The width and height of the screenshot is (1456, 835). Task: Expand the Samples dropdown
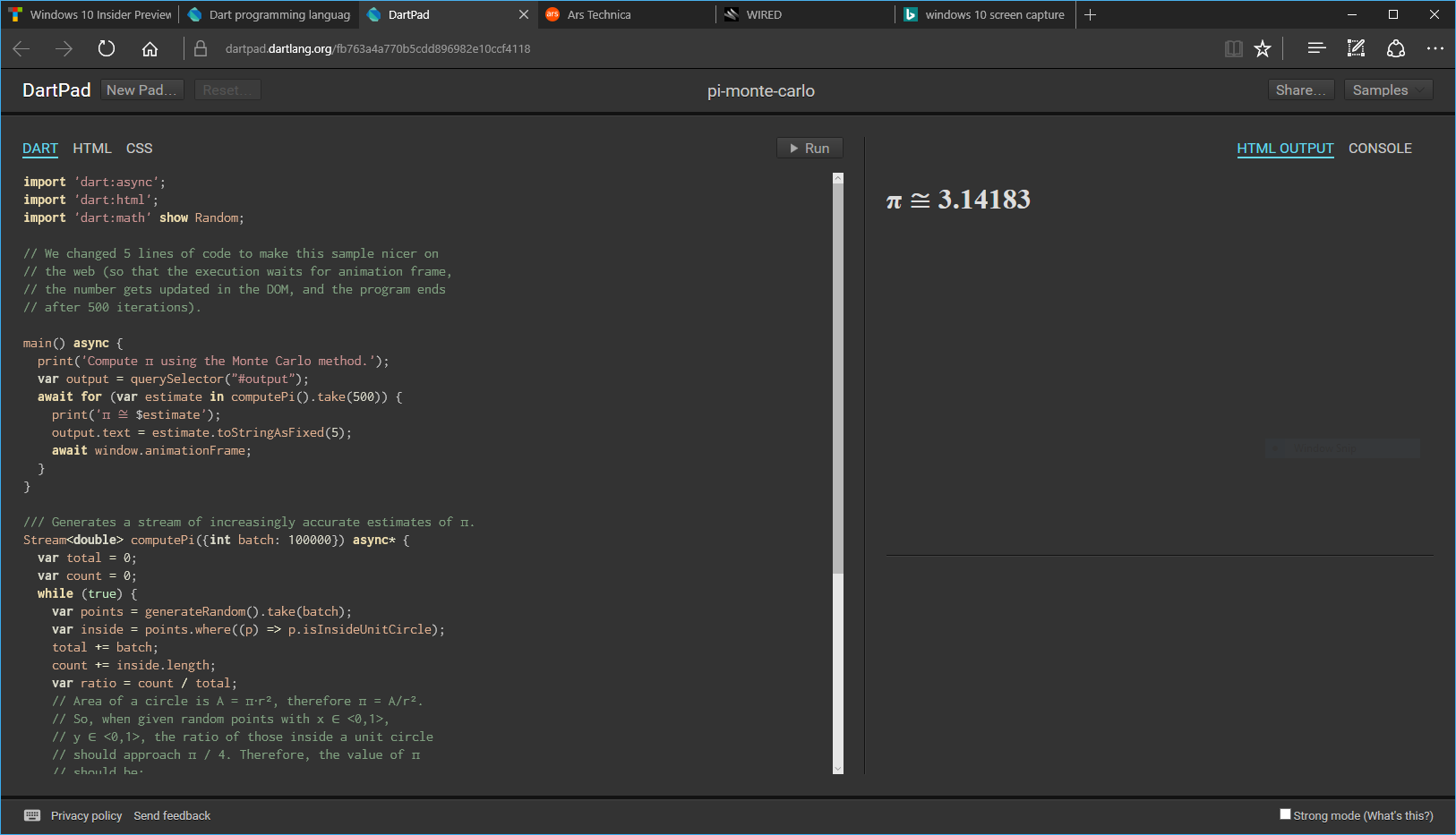tap(1389, 90)
